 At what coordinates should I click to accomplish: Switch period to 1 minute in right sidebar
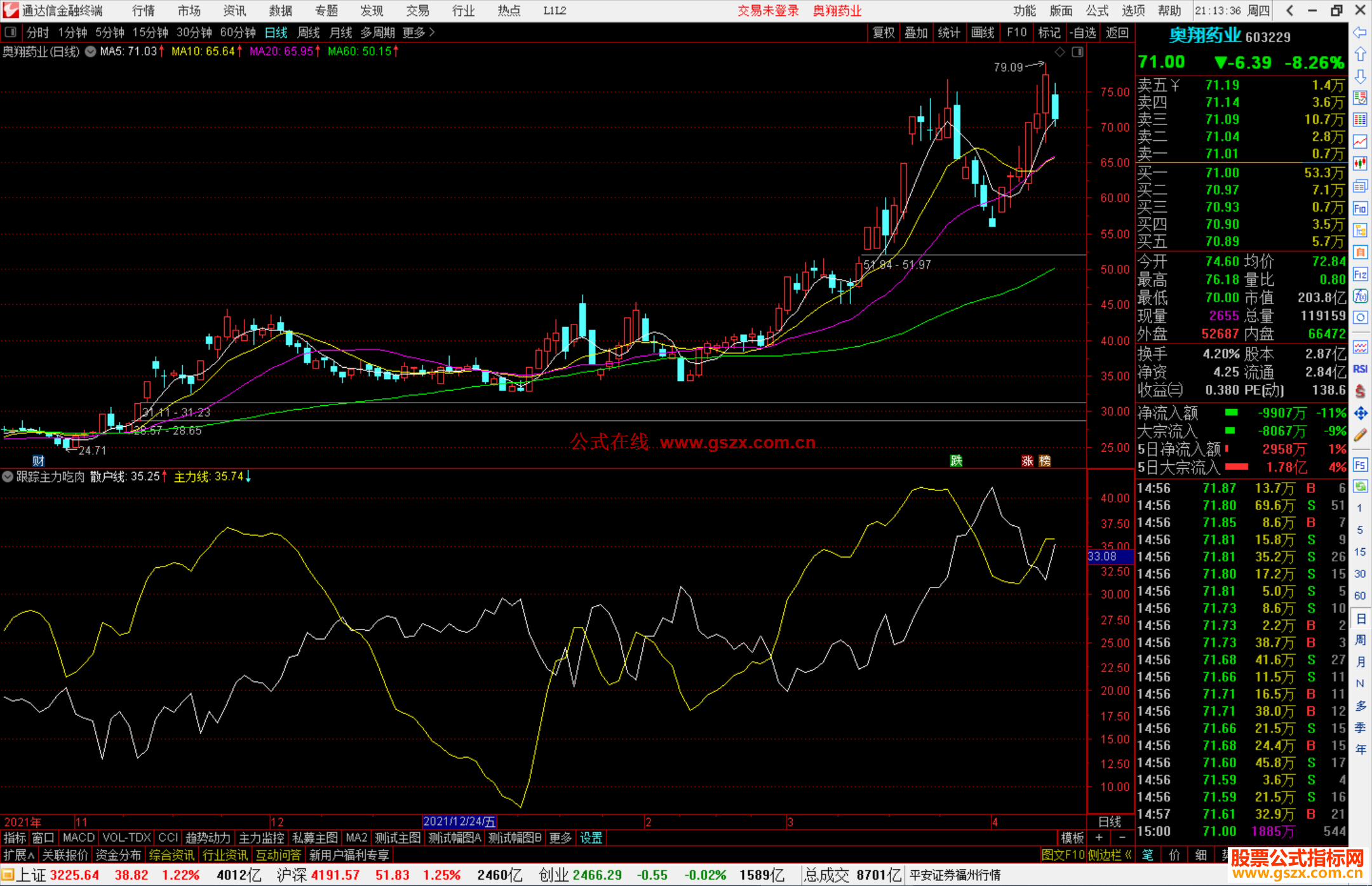1360,508
